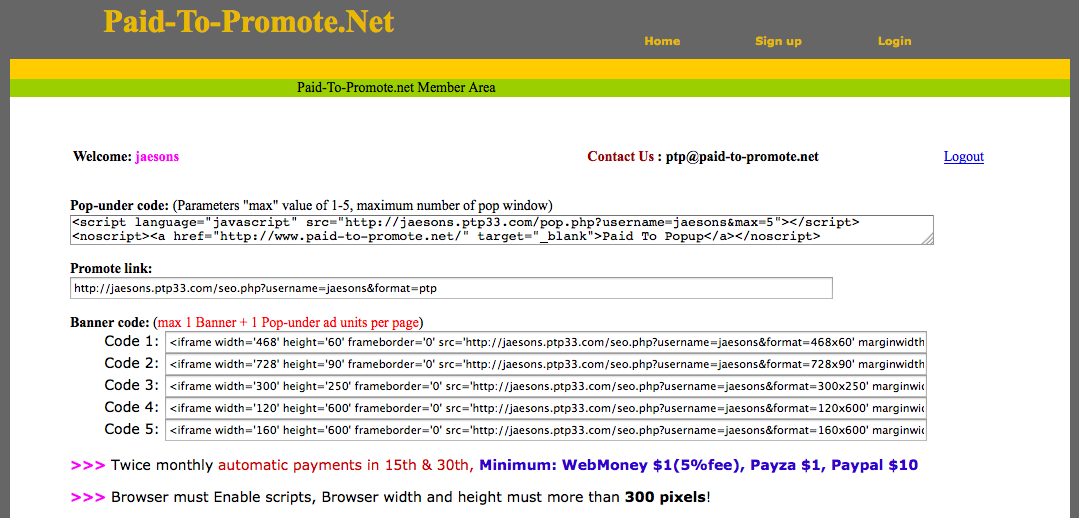Select the Code 2 728x90 banner field
This screenshot has height=518, width=1079.
(x=546, y=364)
